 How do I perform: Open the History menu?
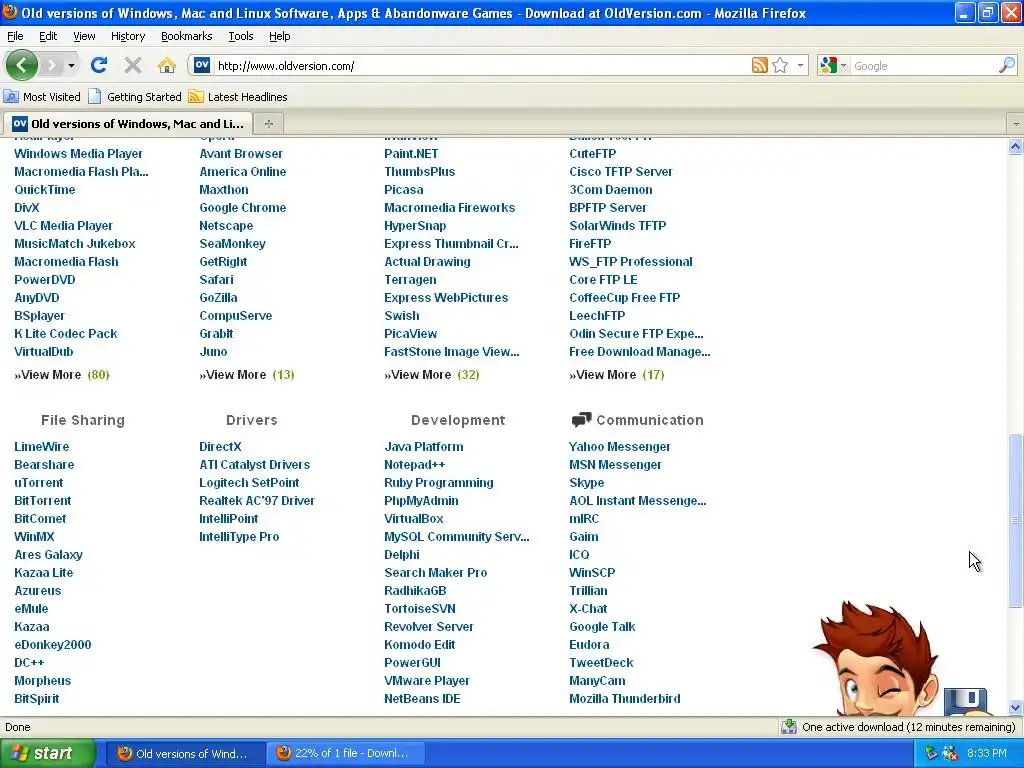click(128, 36)
